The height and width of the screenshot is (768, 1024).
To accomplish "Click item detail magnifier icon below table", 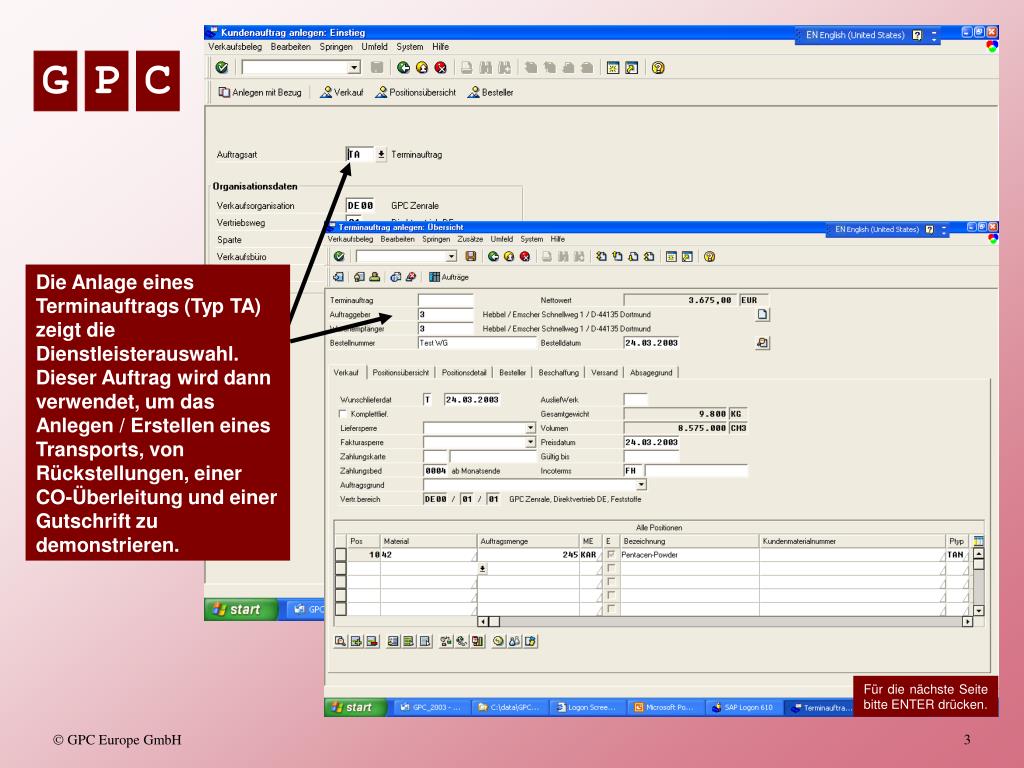I will click(x=340, y=641).
